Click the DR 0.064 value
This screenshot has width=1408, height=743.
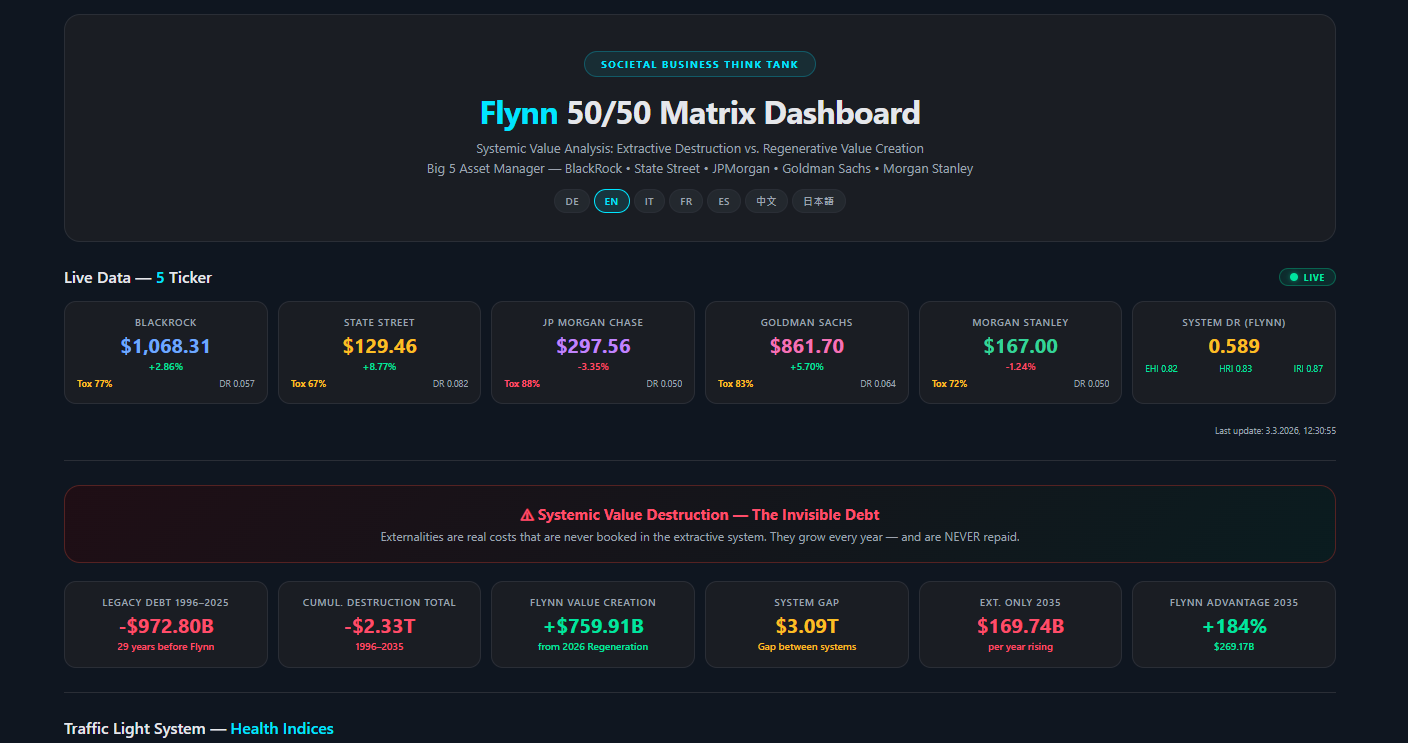878,384
